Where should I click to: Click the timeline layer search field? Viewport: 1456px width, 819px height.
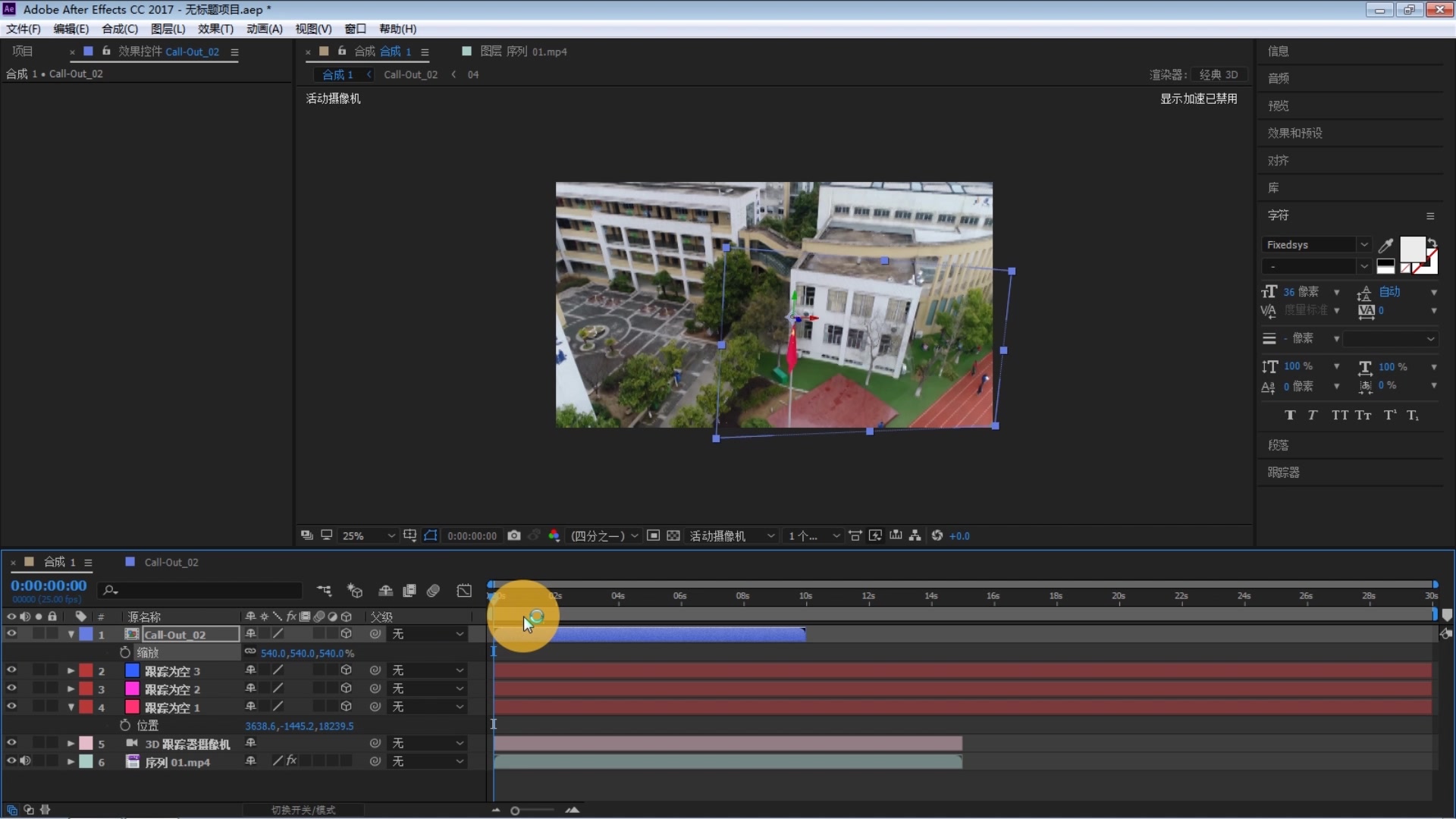205,590
